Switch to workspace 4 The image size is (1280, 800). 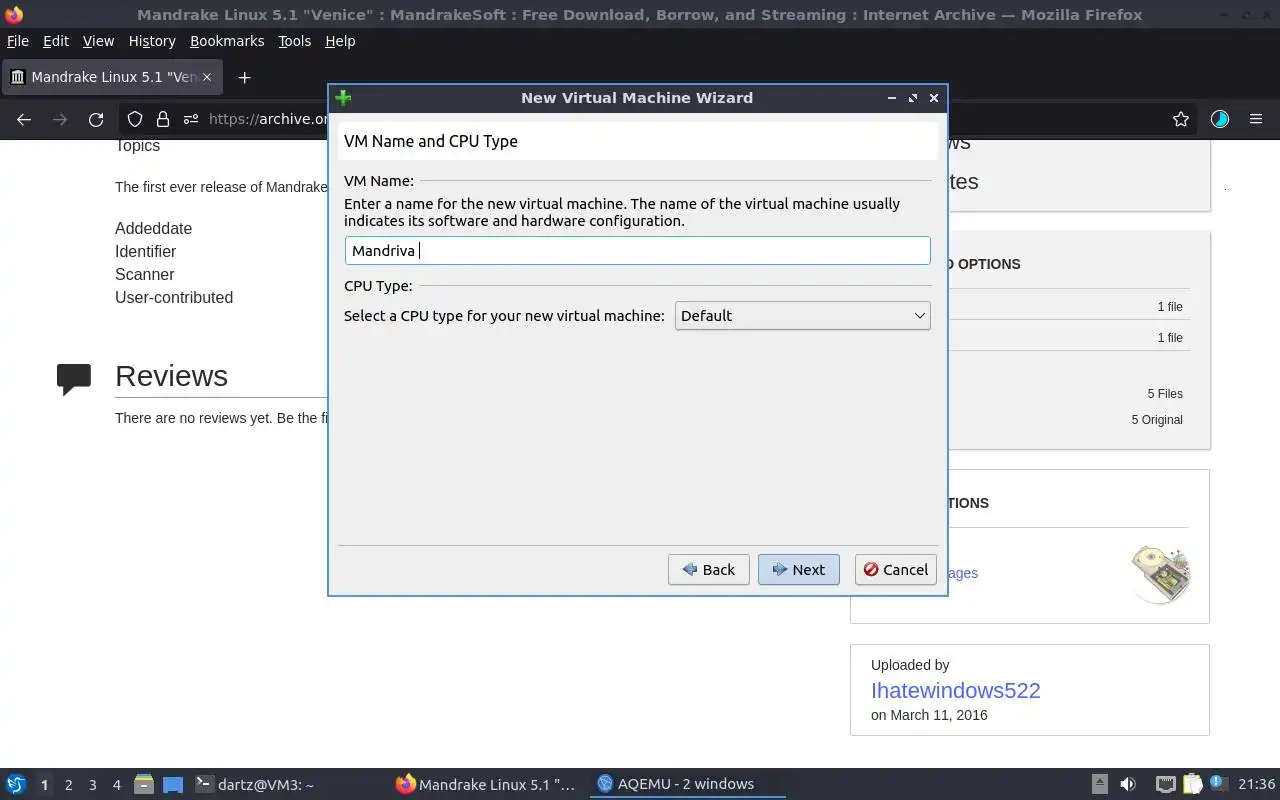tap(116, 785)
